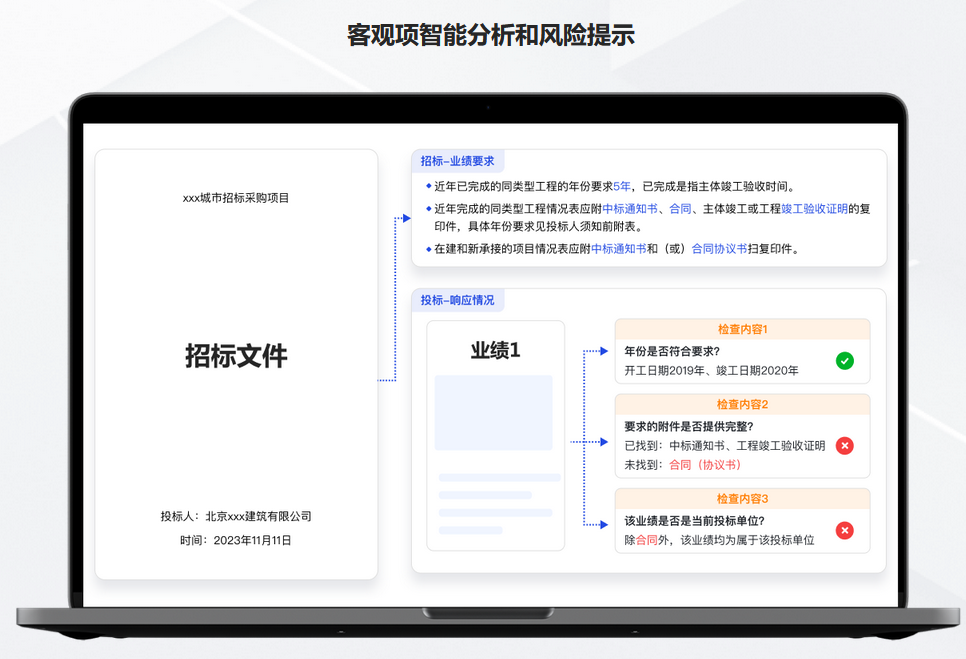Click the text 该业绩是否是当前投标单位?
This screenshot has height=659, width=966.
tap(694, 521)
